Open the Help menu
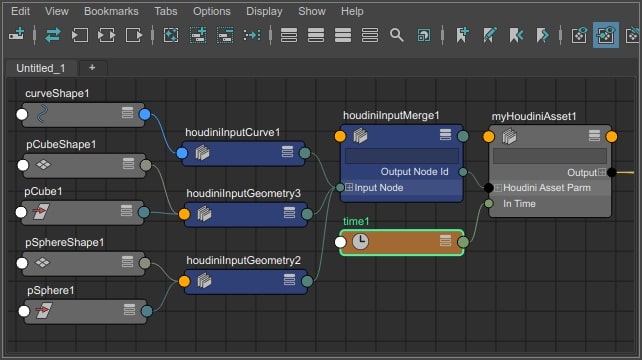The width and height of the screenshot is (642, 360). [352, 11]
